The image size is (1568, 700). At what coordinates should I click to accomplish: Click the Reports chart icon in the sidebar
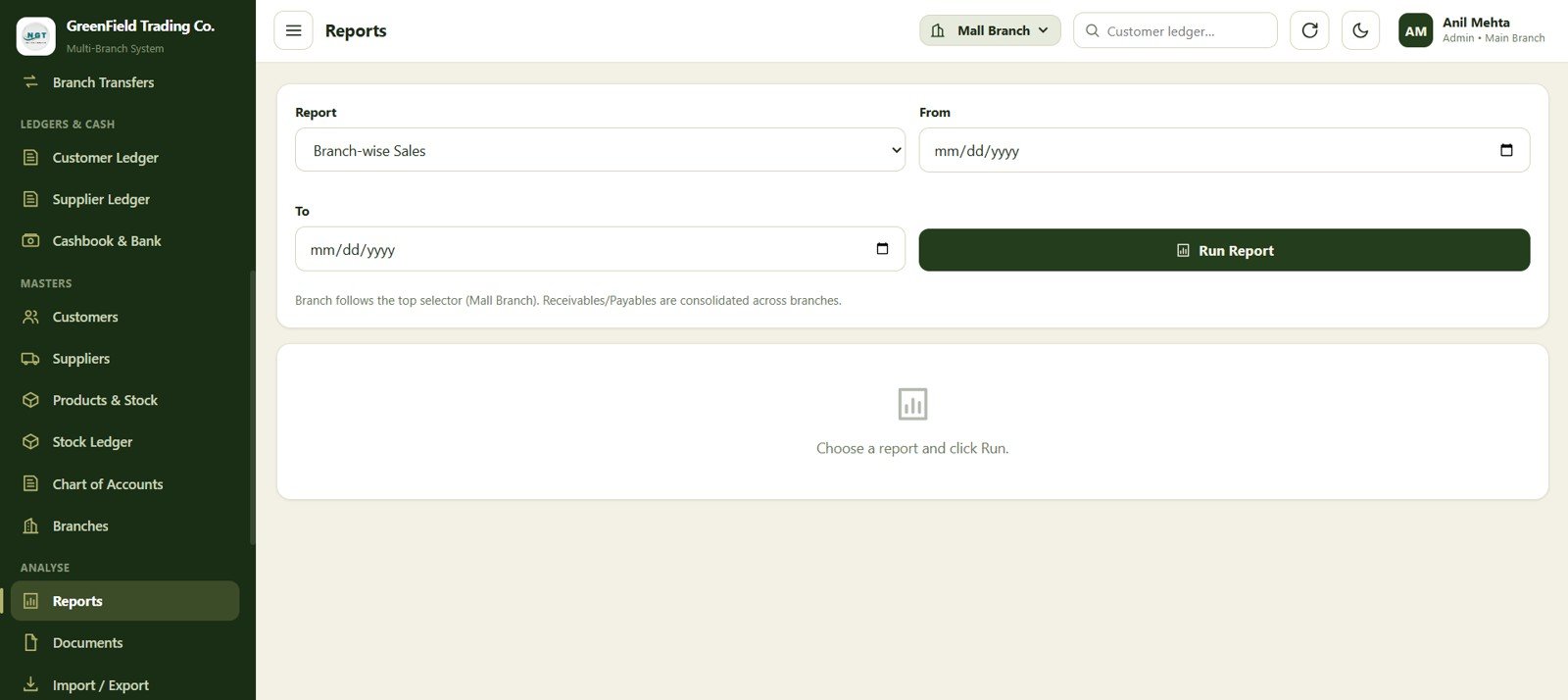click(31, 601)
